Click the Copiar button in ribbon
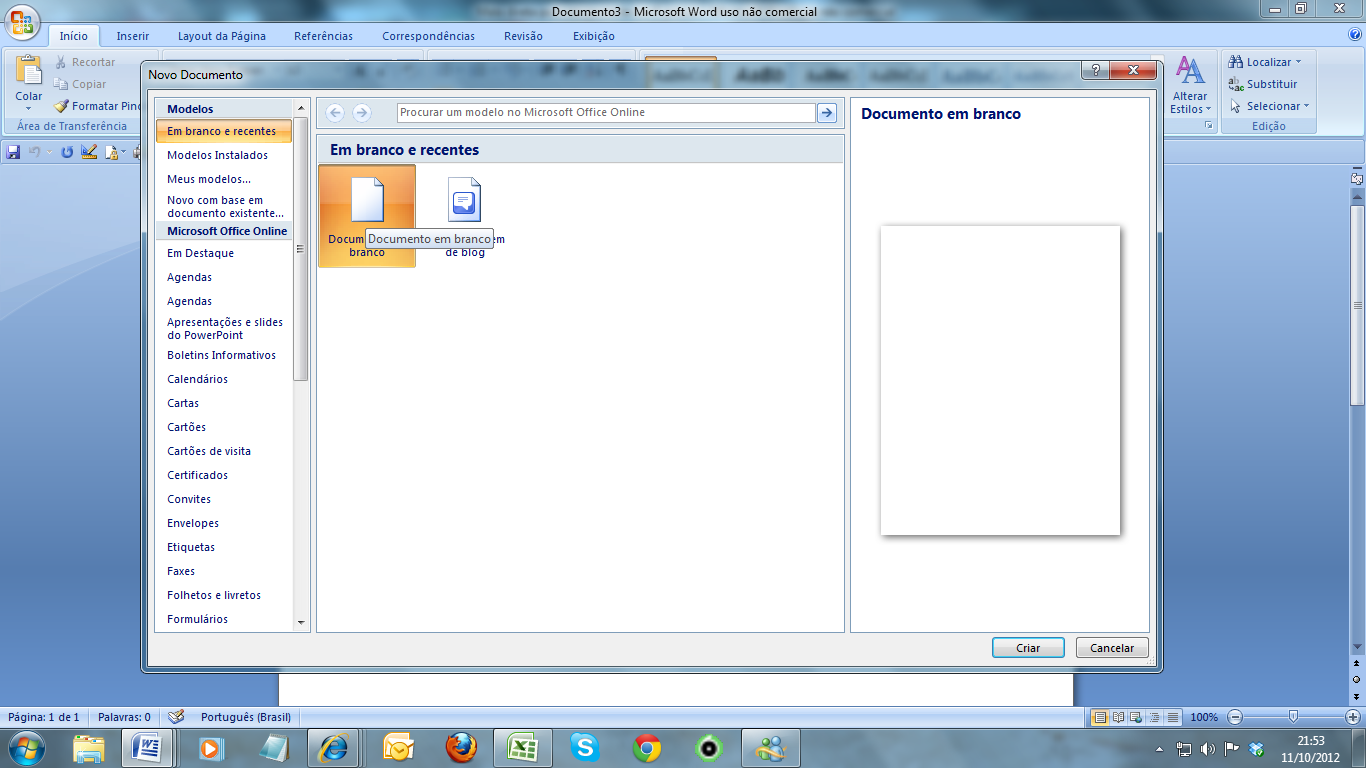 click(81, 84)
